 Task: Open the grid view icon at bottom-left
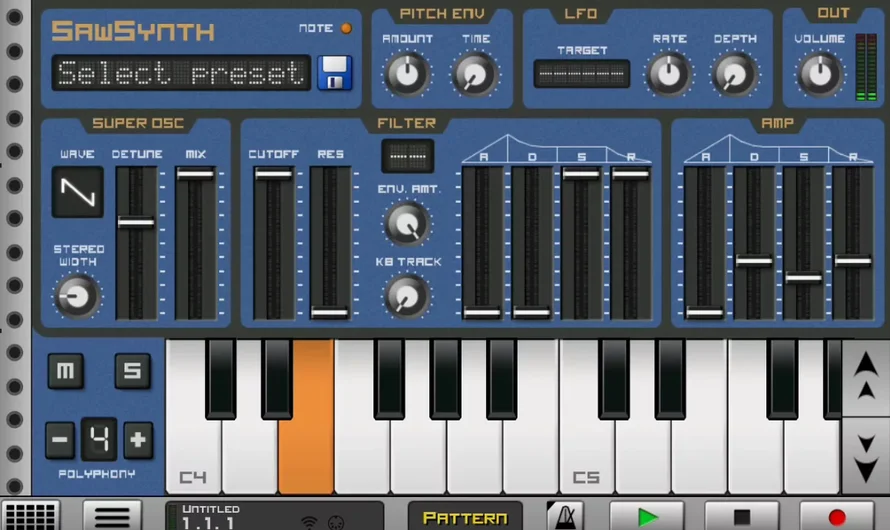(30, 516)
